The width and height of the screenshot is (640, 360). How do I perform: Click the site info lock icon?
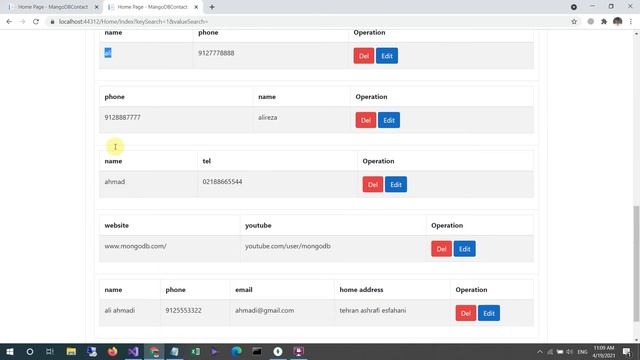52,22
